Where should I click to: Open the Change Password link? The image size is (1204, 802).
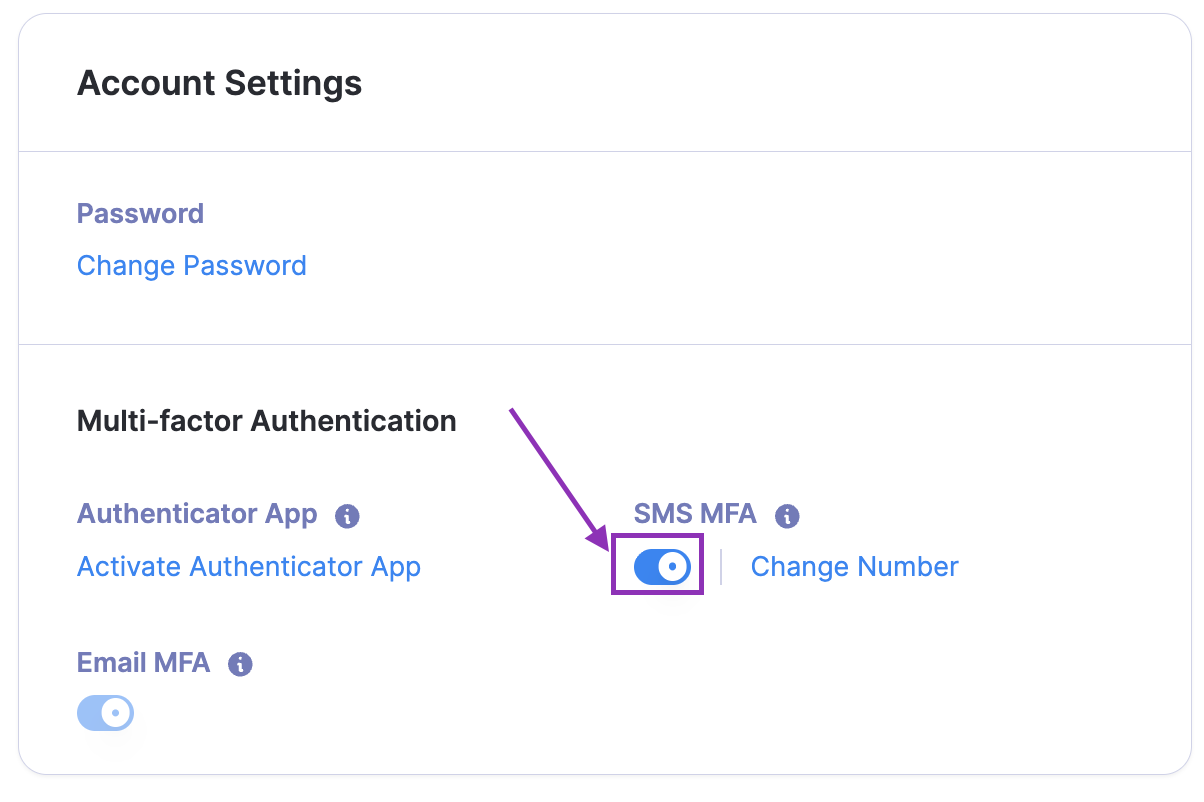point(192,266)
